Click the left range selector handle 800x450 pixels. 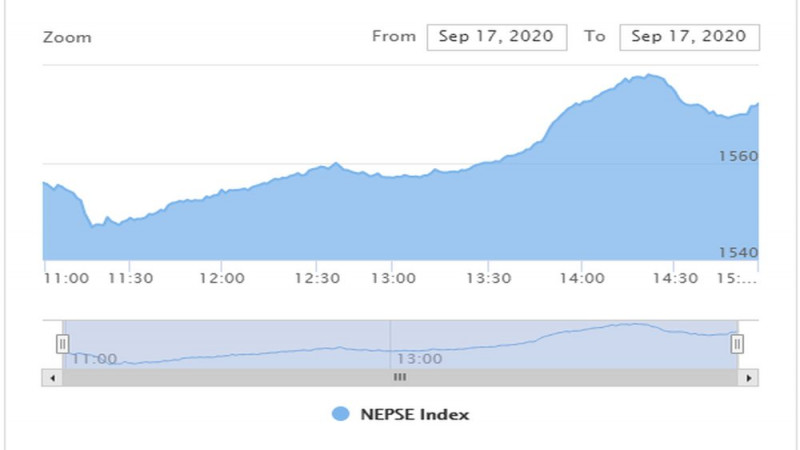pos(62,344)
